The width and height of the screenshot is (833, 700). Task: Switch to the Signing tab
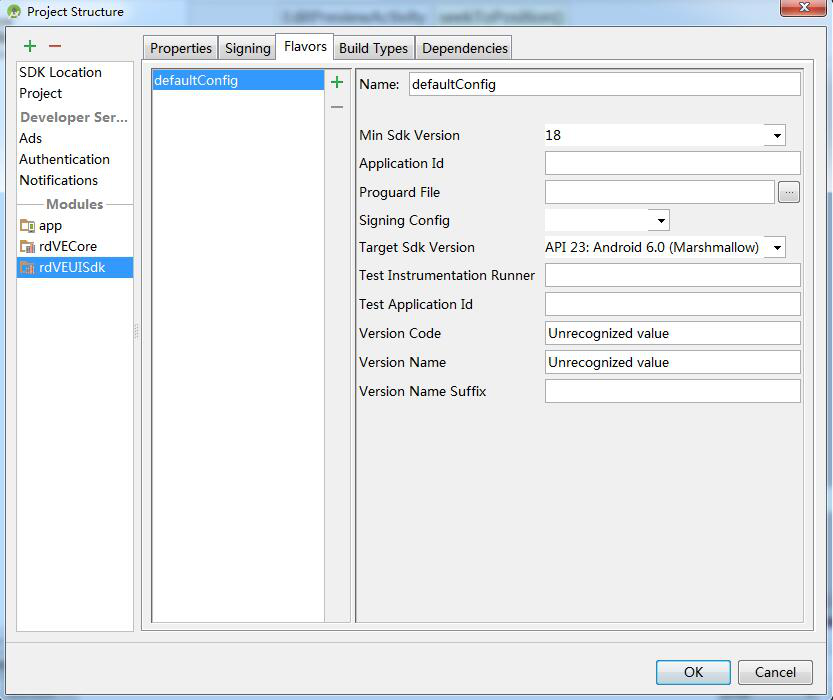248,48
